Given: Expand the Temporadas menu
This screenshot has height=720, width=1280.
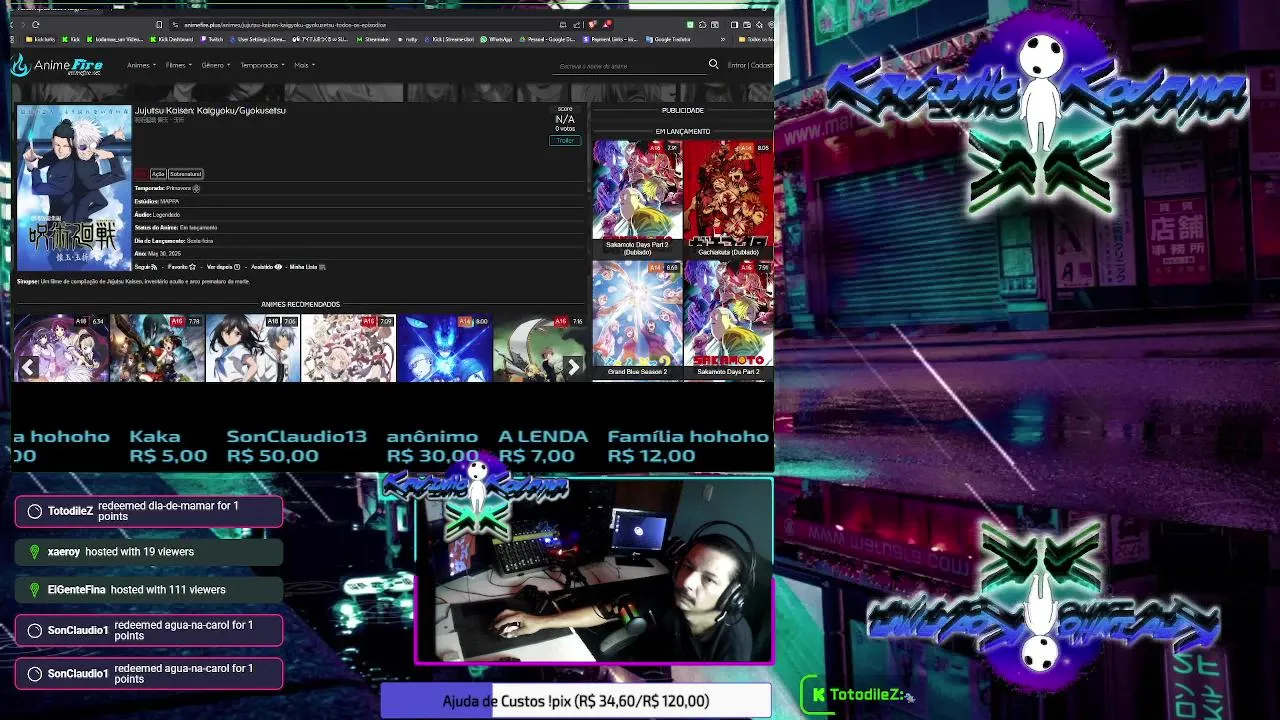Looking at the screenshot, I should click(x=261, y=65).
